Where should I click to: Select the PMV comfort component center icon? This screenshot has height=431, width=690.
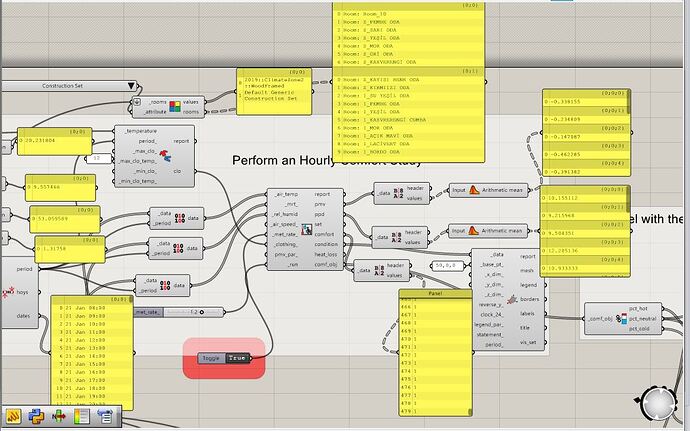[x=306, y=229]
